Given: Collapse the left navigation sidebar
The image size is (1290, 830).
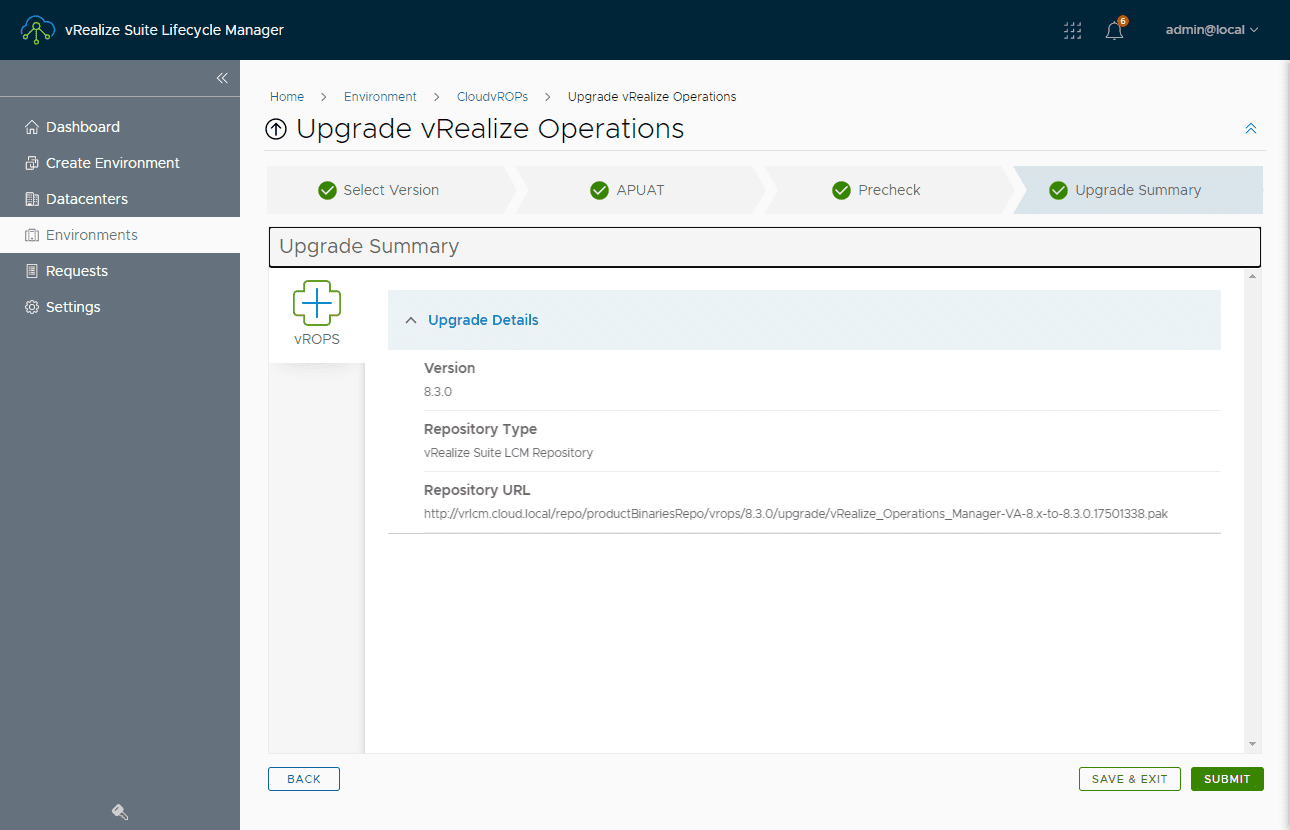Looking at the screenshot, I should pos(222,78).
